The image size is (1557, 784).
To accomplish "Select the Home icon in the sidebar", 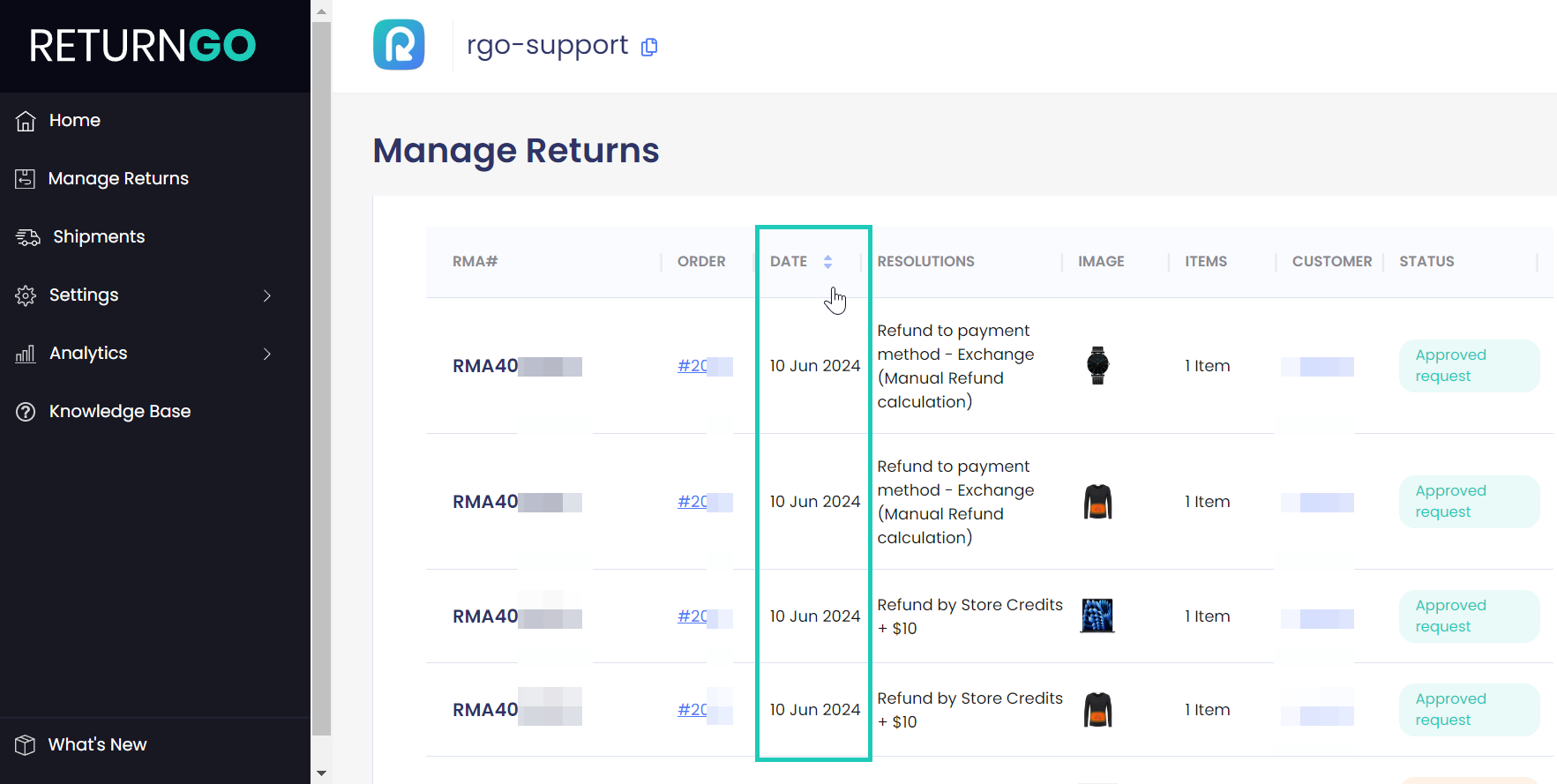I will 26,120.
